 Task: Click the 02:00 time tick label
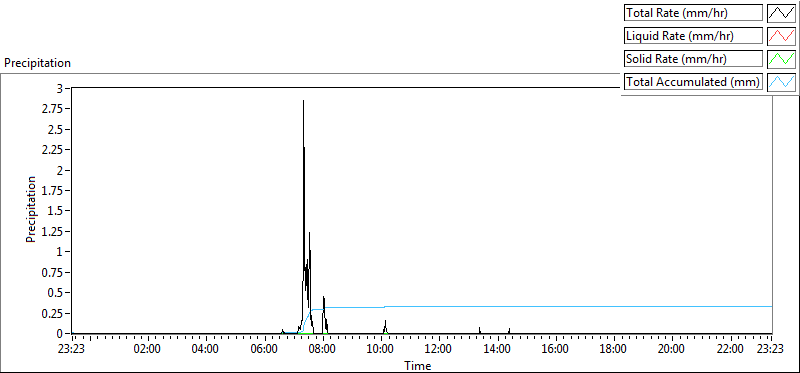coord(148,350)
